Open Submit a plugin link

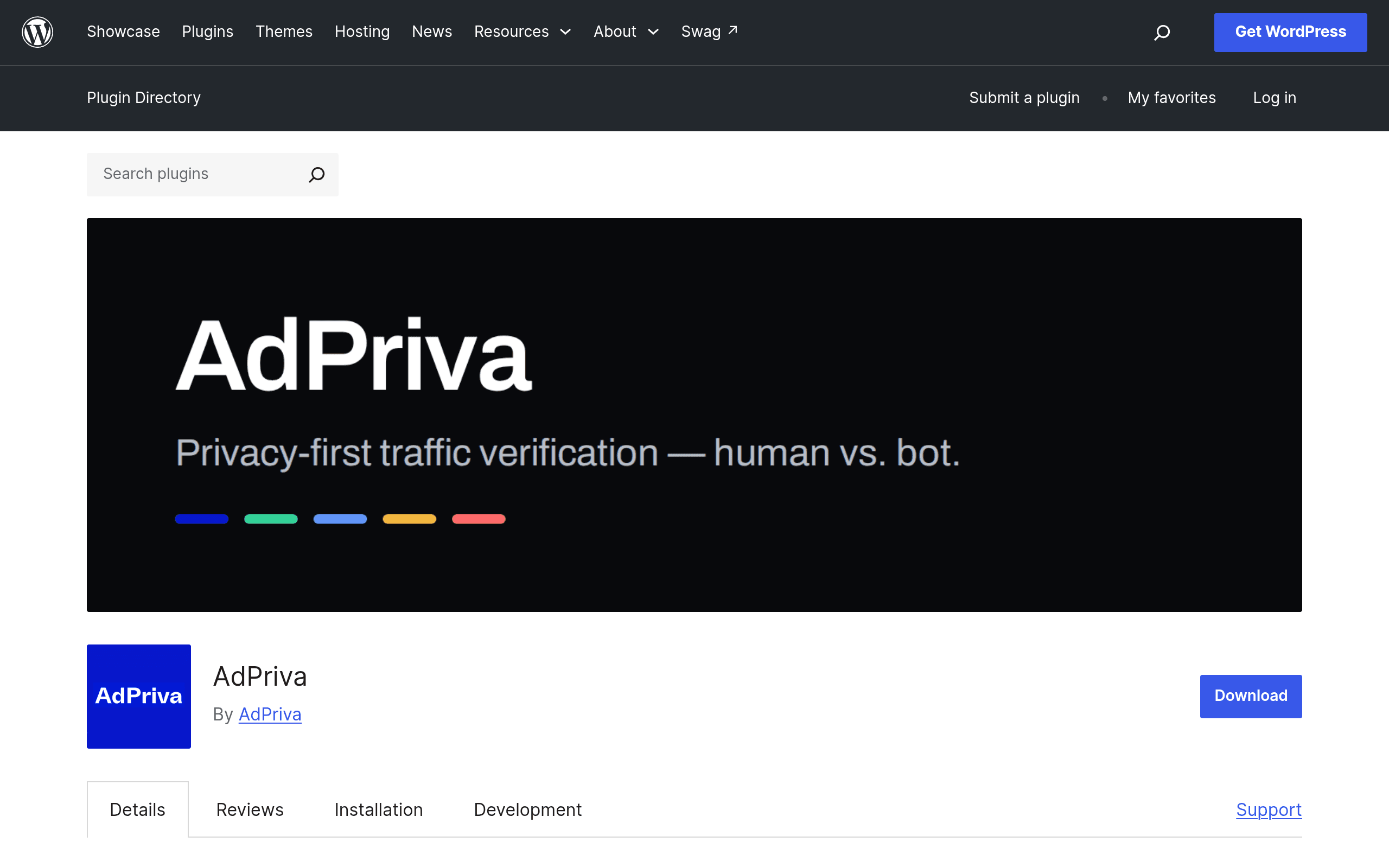[x=1024, y=98]
